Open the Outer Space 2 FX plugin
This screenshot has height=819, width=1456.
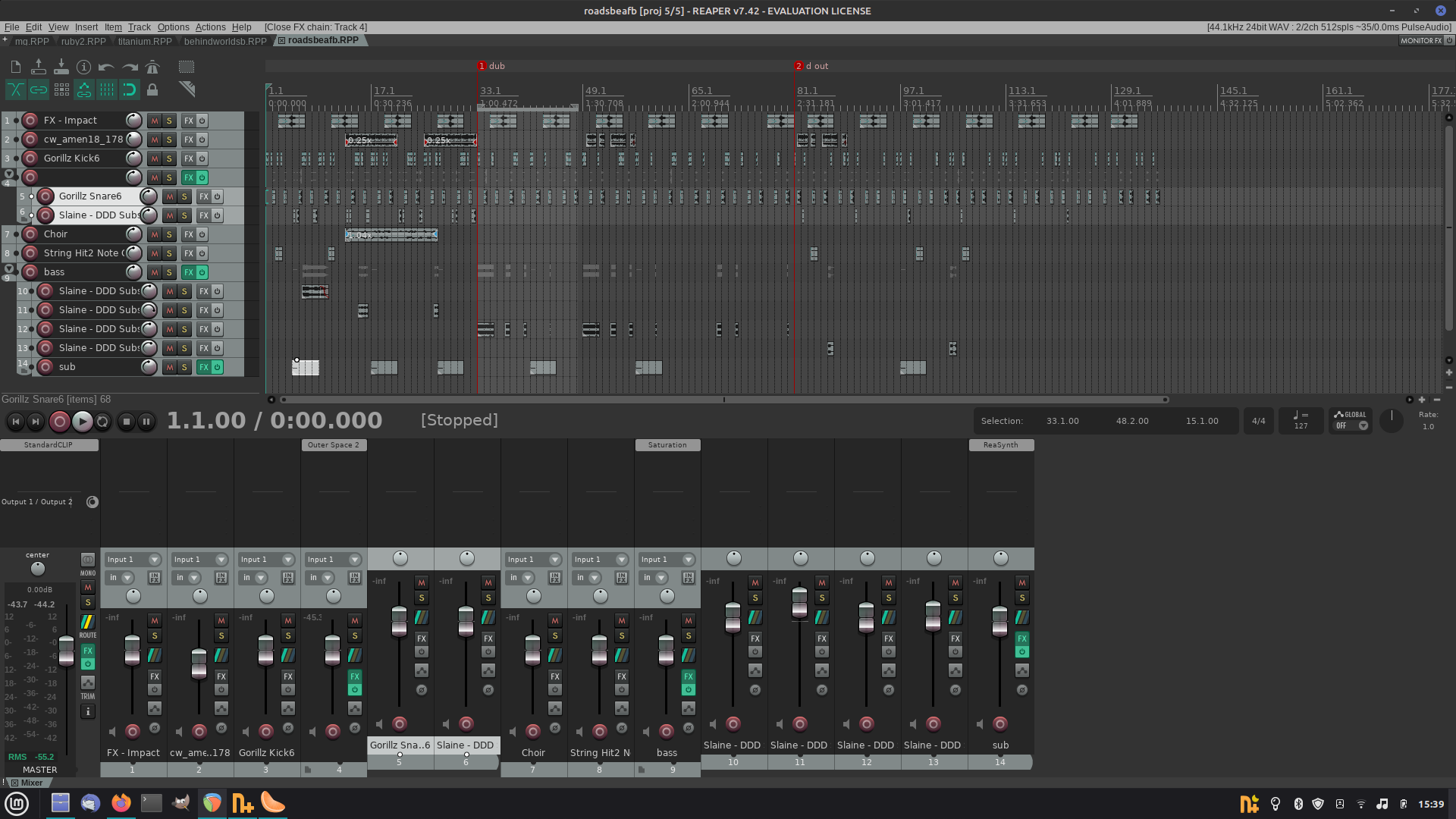(334, 445)
